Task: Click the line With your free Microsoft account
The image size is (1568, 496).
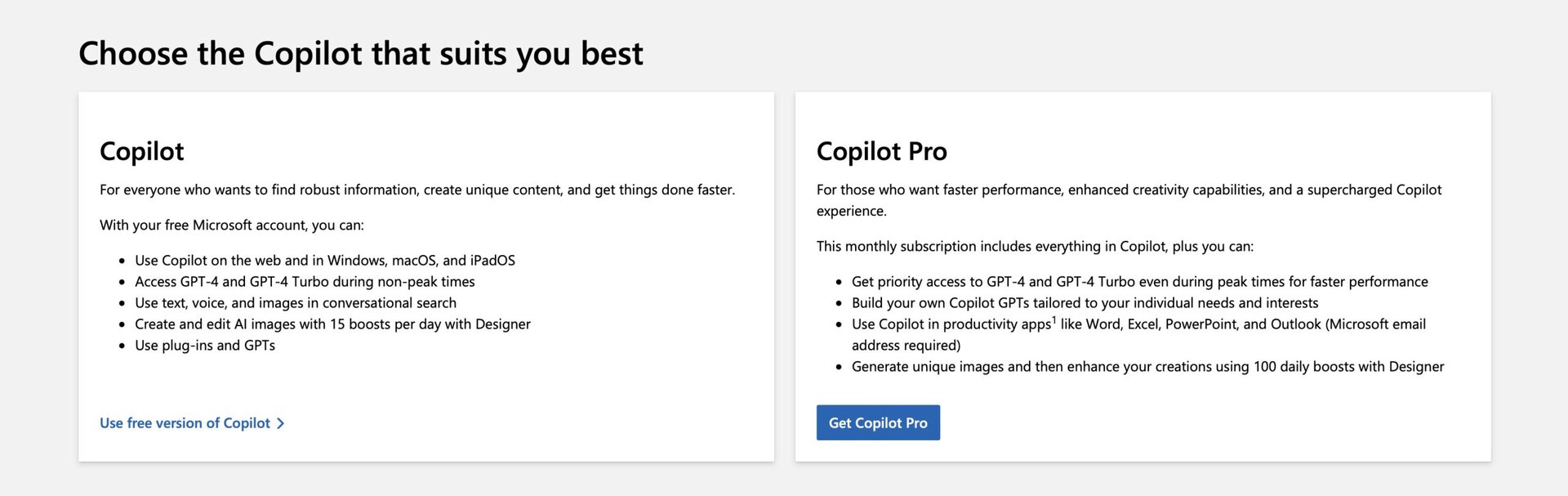Action: click(x=231, y=225)
